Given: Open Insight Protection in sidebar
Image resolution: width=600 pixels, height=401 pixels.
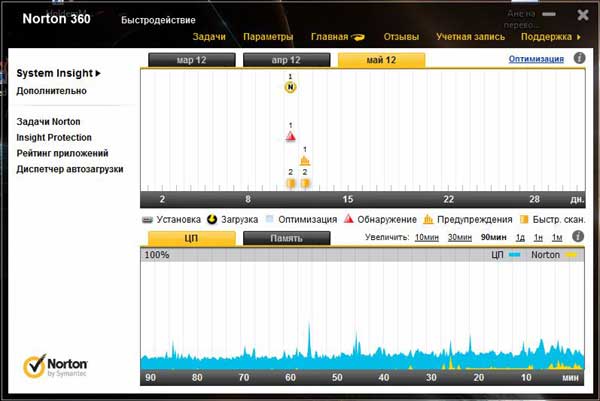Looking at the screenshot, I should coord(54,137).
